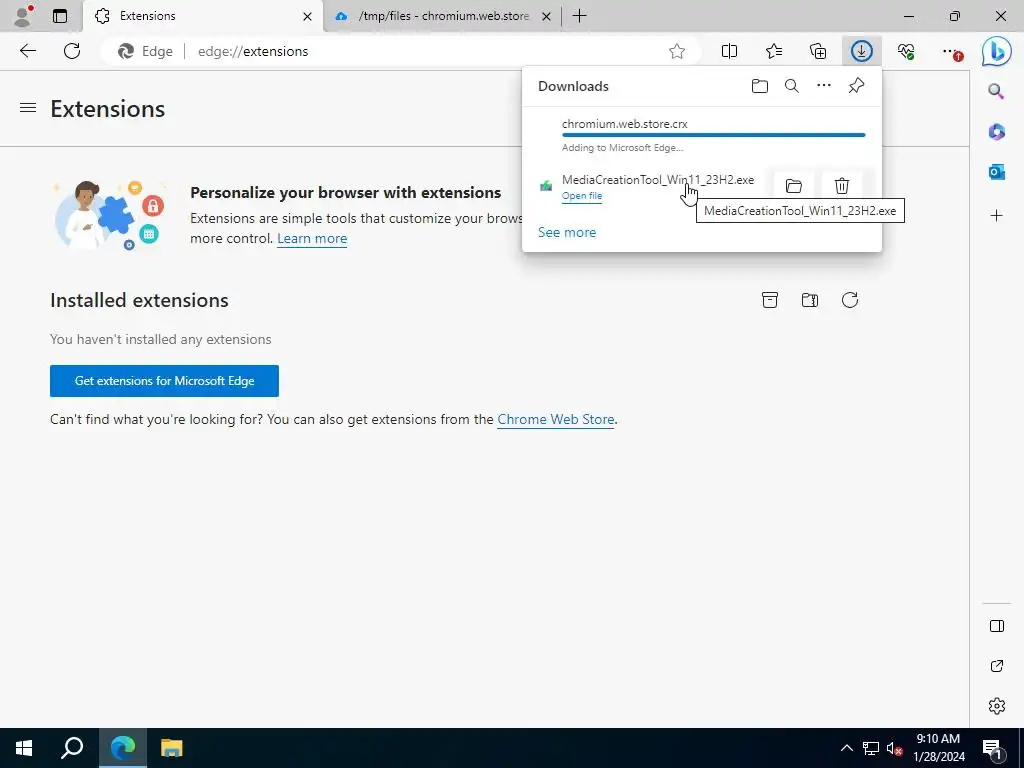
Task: Open Collections panel
Action: [818, 51]
